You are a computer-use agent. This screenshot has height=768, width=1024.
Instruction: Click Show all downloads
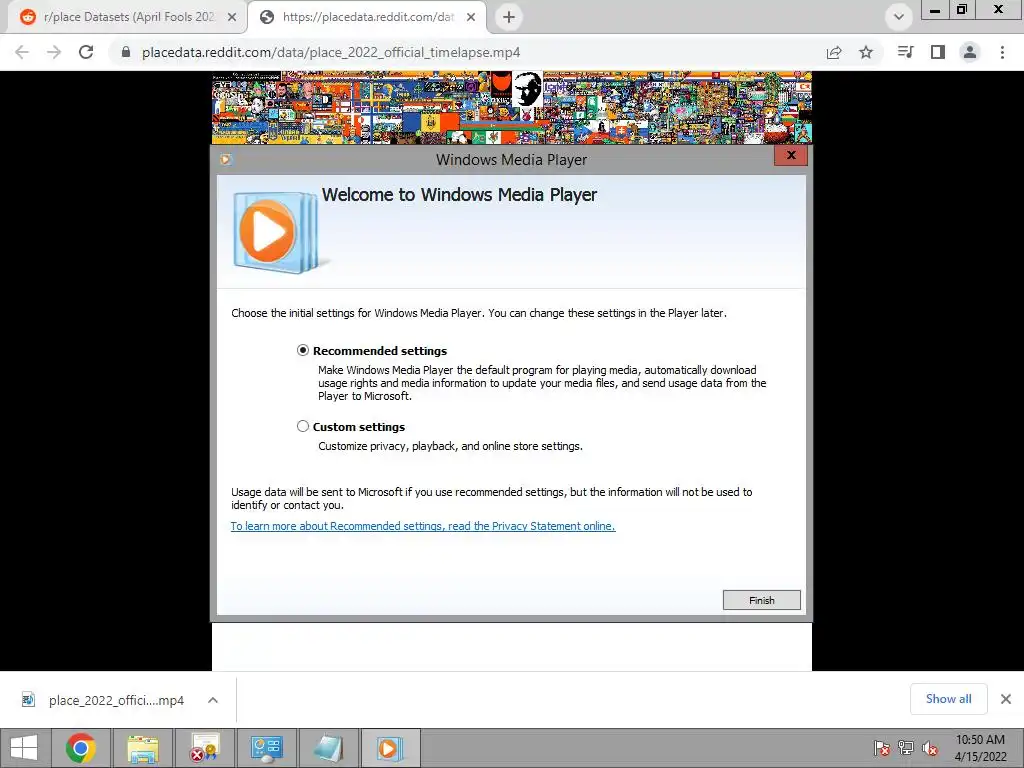point(948,699)
